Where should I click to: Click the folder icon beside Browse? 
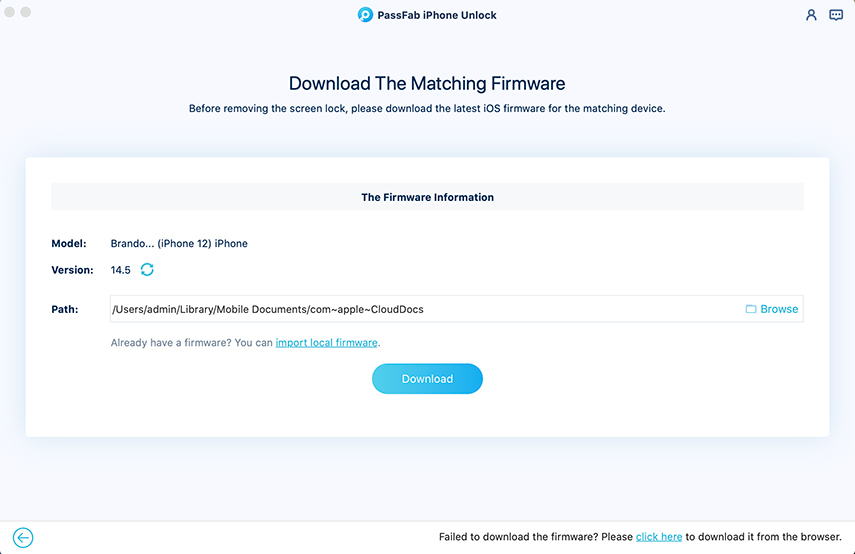751,309
